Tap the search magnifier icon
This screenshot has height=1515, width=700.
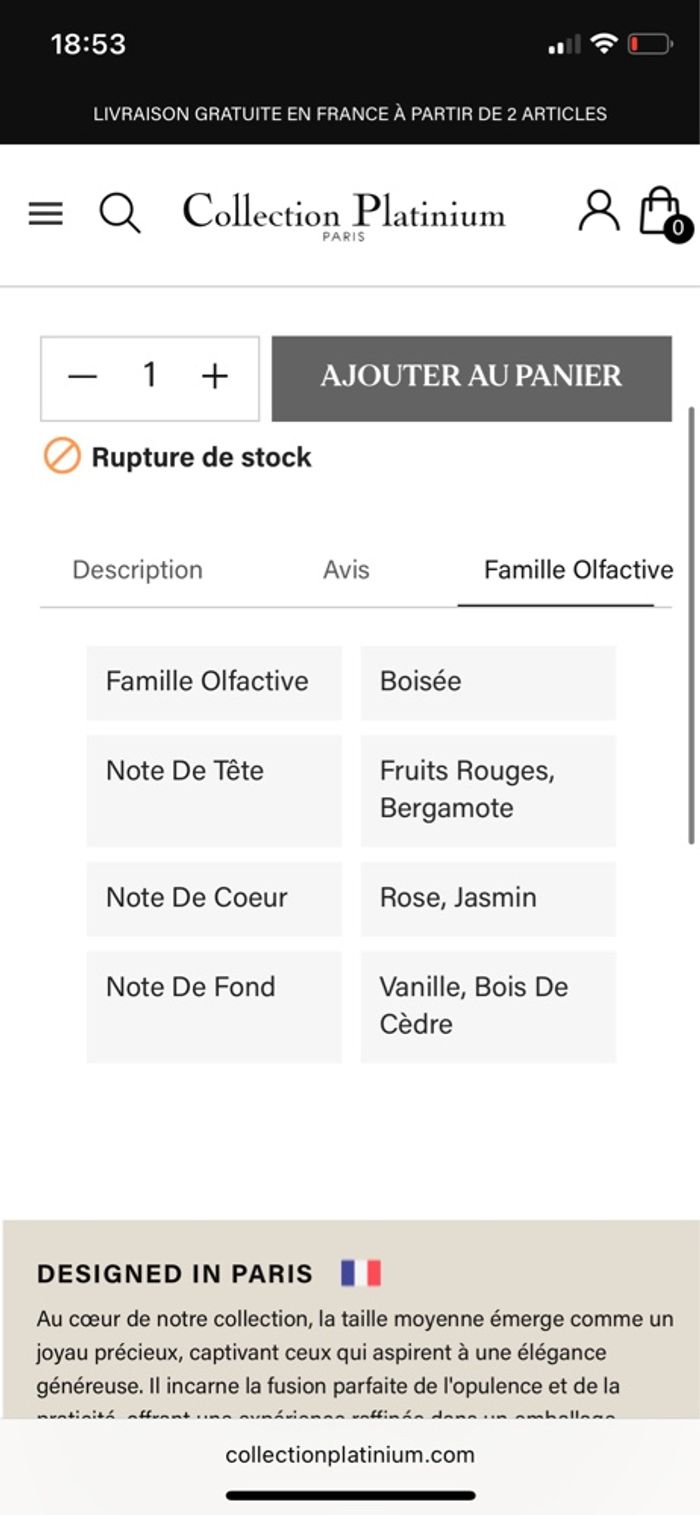pyautogui.click(x=120, y=213)
